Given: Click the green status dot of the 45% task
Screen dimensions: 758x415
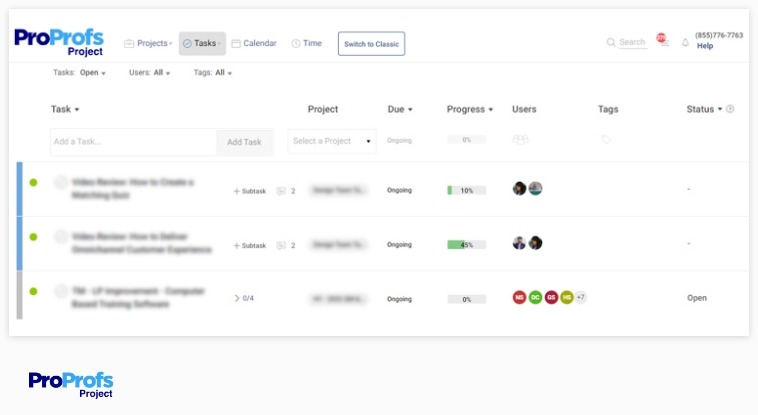Looking at the screenshot, I should 33,237.
